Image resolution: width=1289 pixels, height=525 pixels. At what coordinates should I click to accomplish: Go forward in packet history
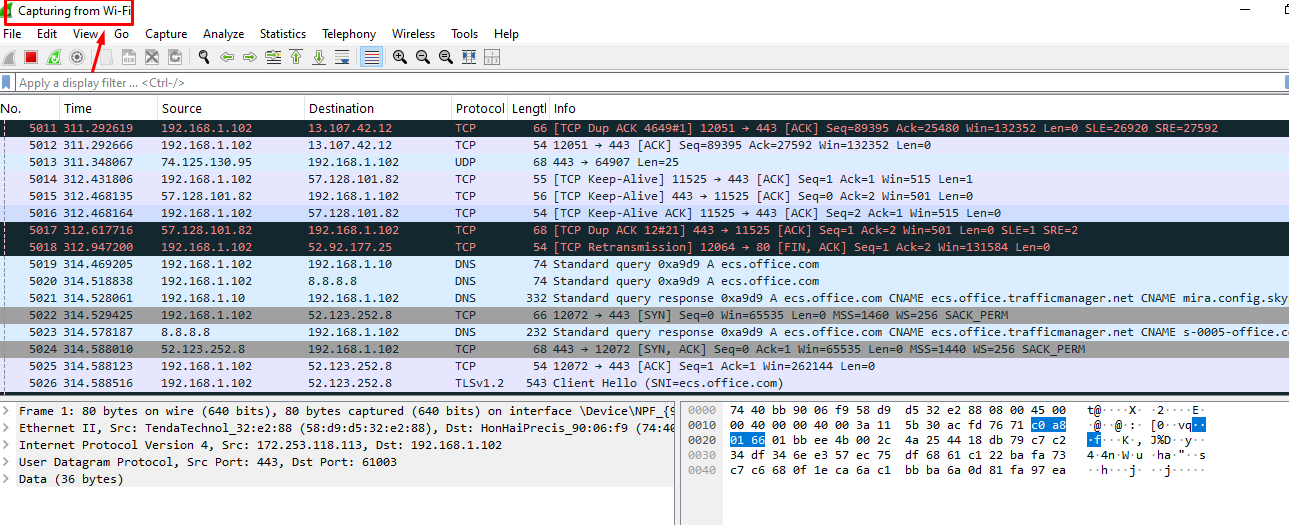[250, 57]
